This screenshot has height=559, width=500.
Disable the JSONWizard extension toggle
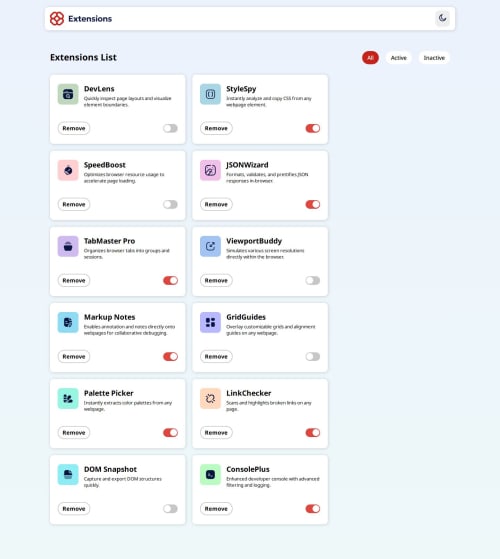click(x=313, y=204)
